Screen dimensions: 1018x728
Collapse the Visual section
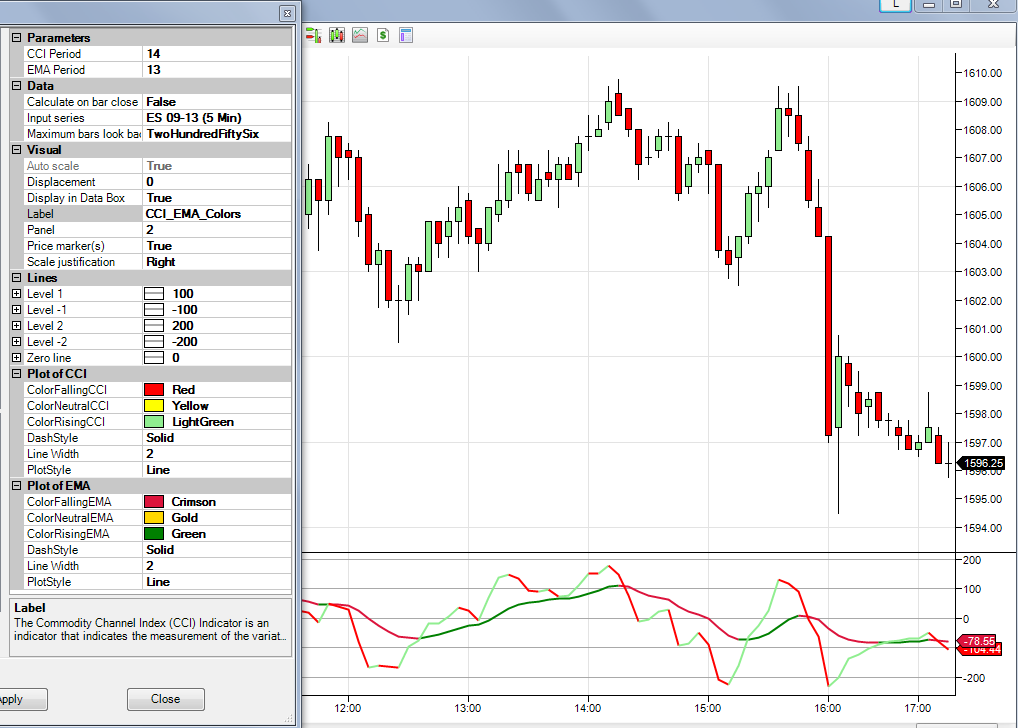click(x=17, y=149)
